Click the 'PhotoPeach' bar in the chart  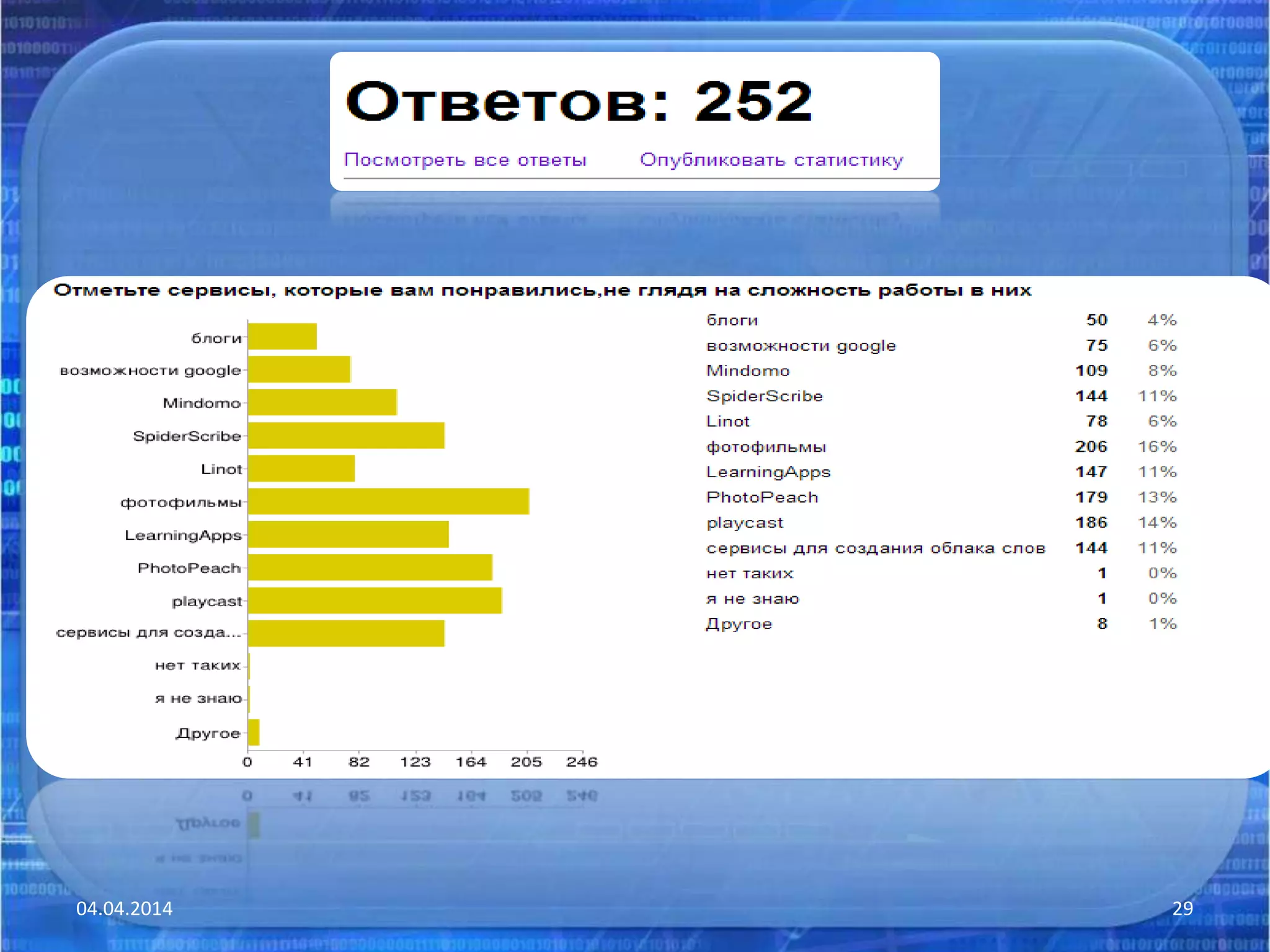pyautogui.click(x=370, y=568)
